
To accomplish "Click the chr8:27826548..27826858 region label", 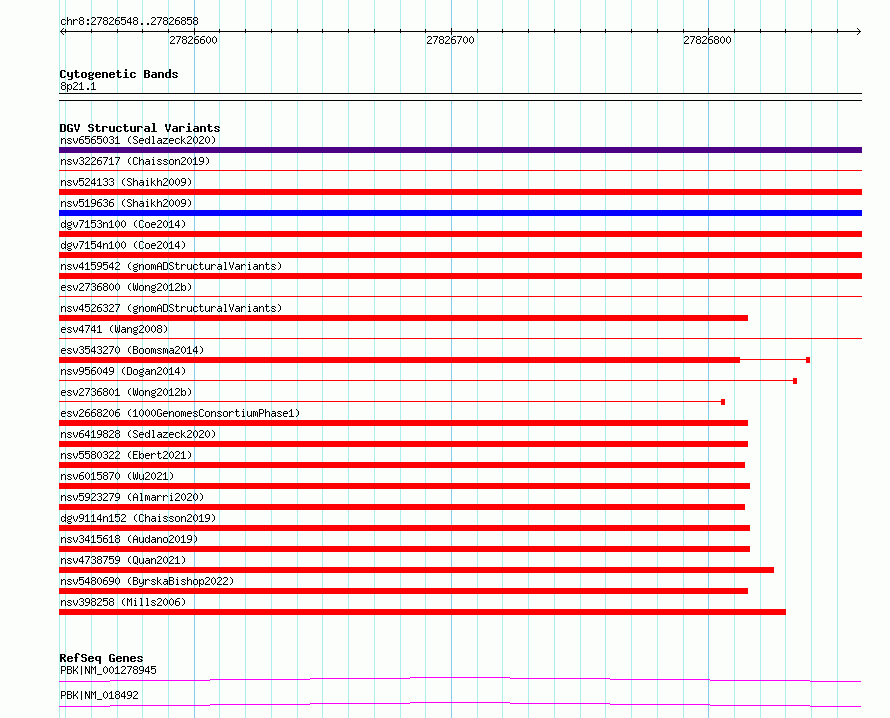I will tap(129, 22).
